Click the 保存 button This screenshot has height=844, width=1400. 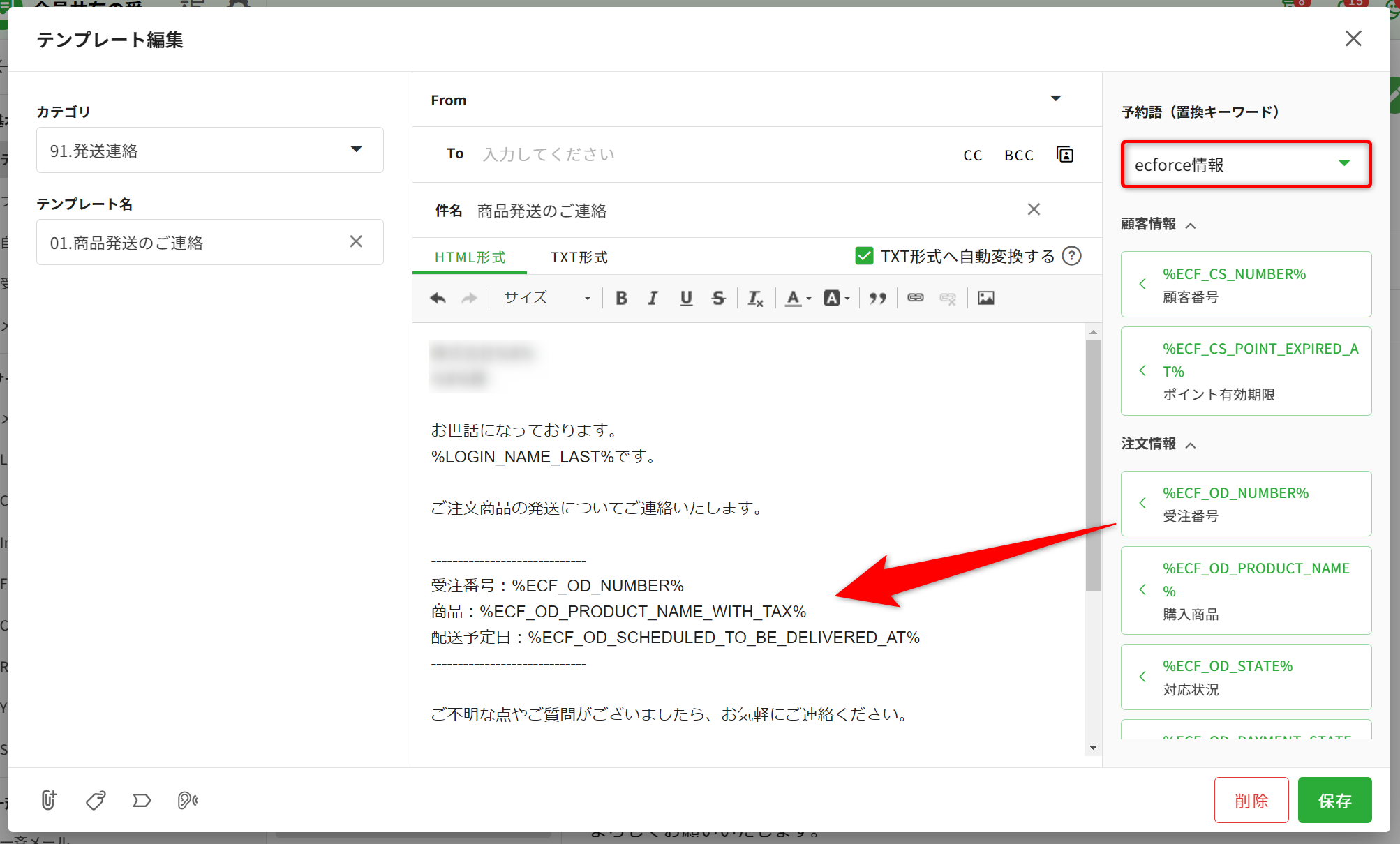coord(1334,800)
